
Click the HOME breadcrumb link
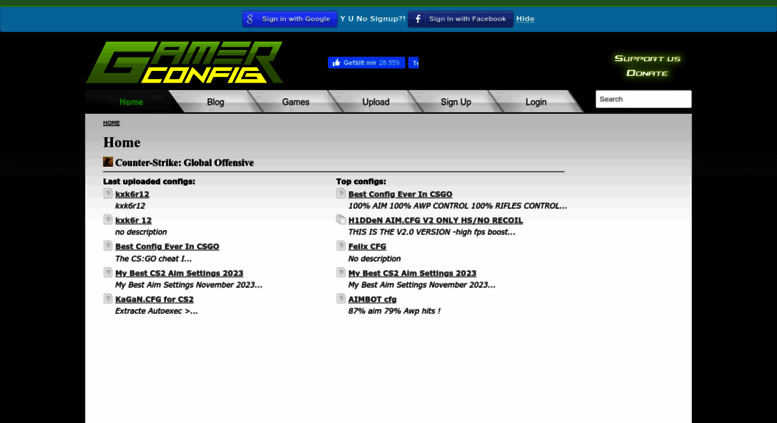[x=111, y=123]
